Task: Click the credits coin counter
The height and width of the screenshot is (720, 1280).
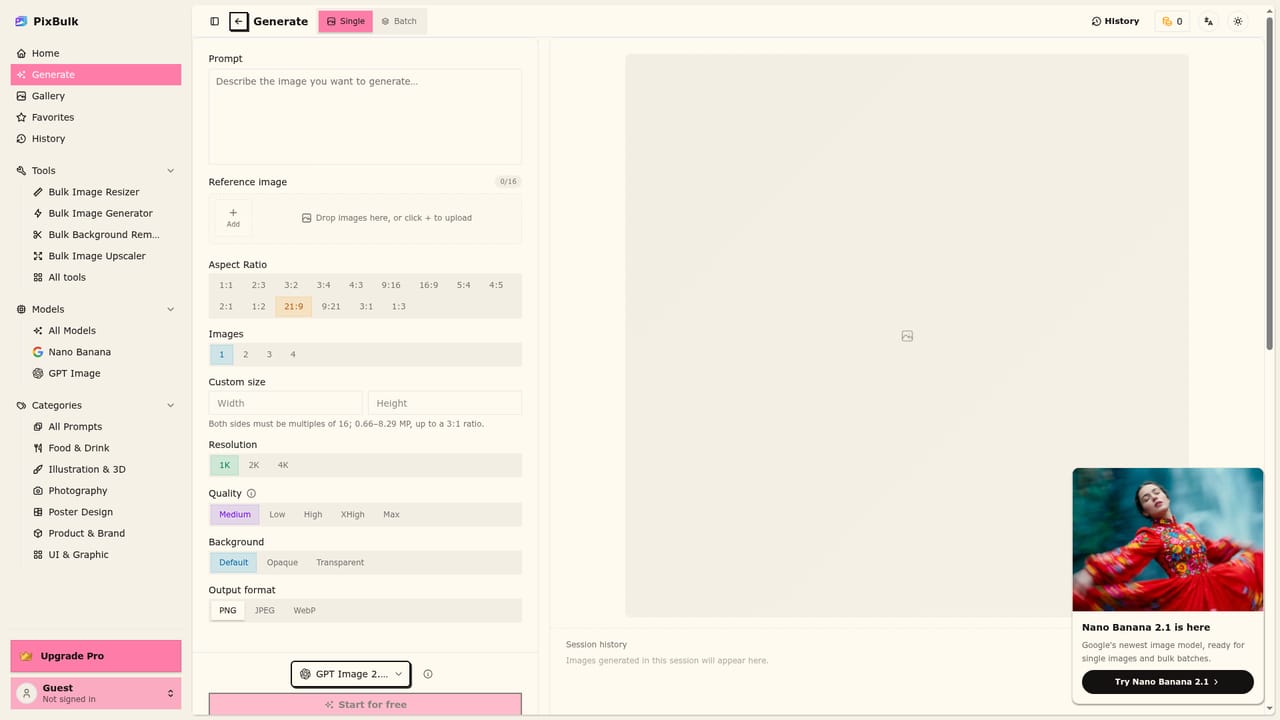Action: 1172,21
